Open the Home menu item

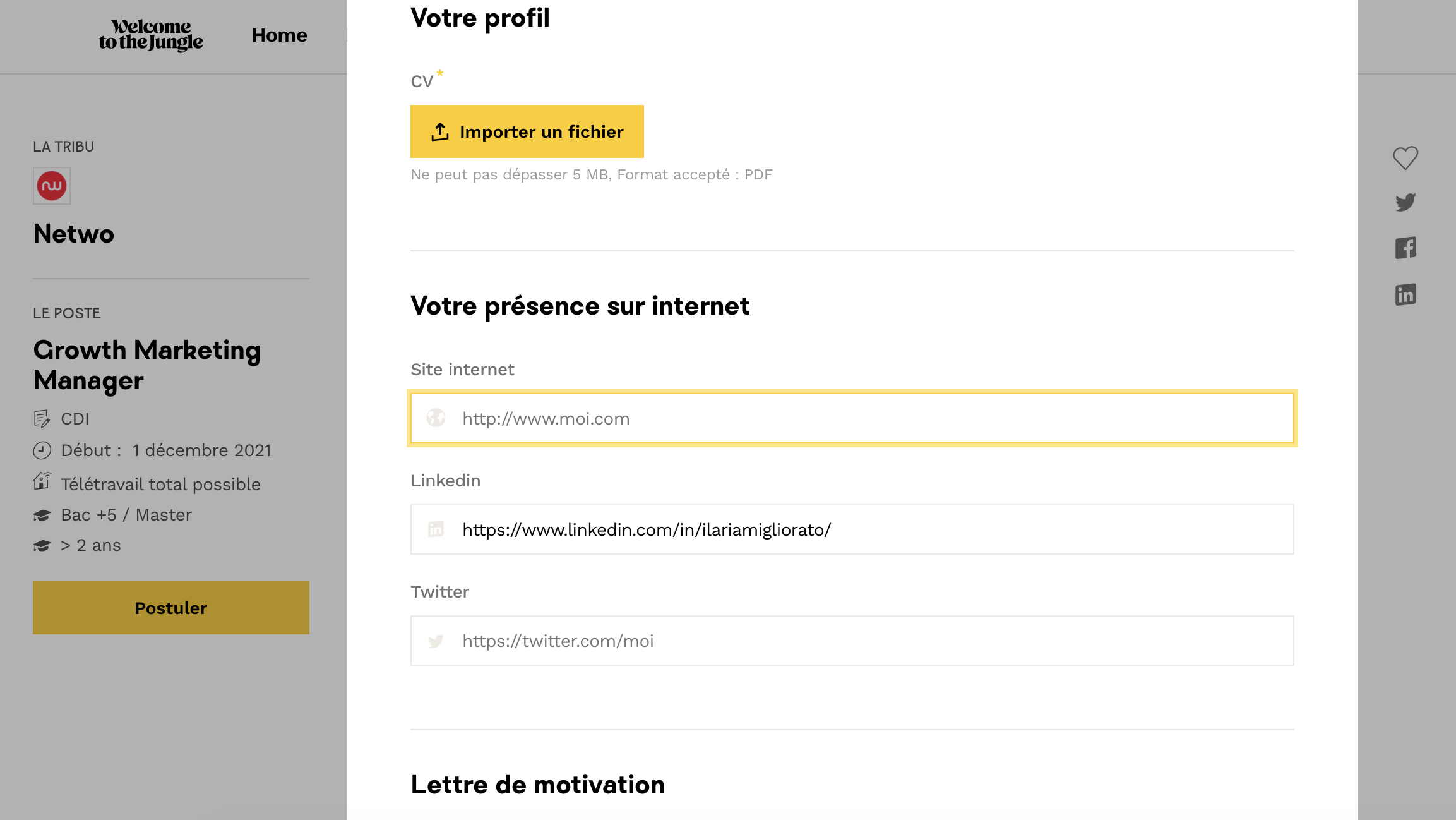(x=279, y=35)
